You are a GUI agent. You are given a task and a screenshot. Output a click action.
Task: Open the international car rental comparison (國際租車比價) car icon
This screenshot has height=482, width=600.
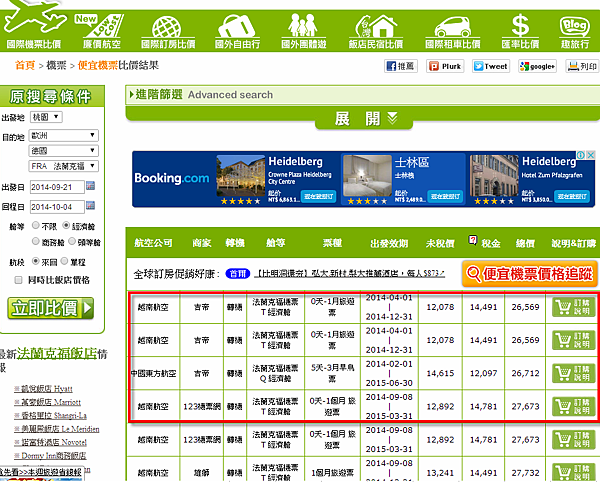point(453,32)
